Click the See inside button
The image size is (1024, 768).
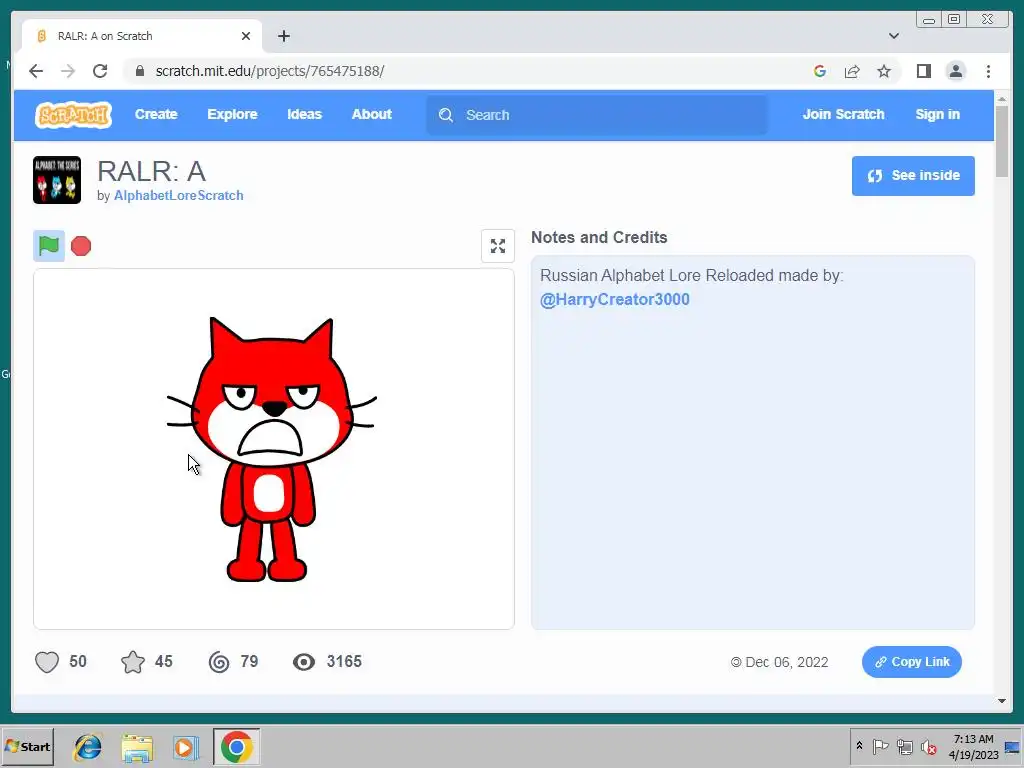913,176
